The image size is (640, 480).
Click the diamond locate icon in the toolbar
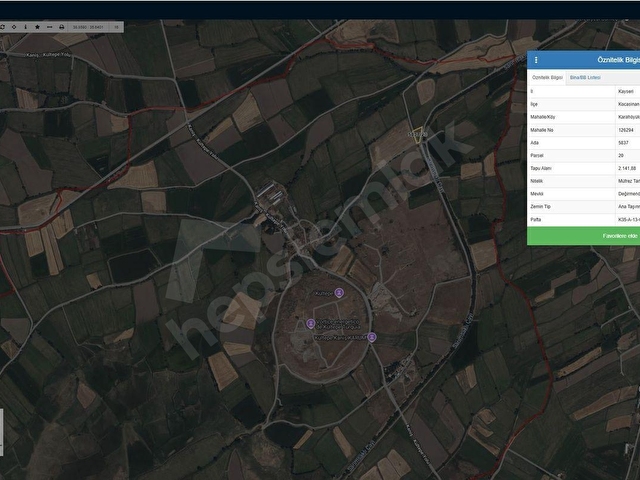pyautogui.click(x=14, y=27)
